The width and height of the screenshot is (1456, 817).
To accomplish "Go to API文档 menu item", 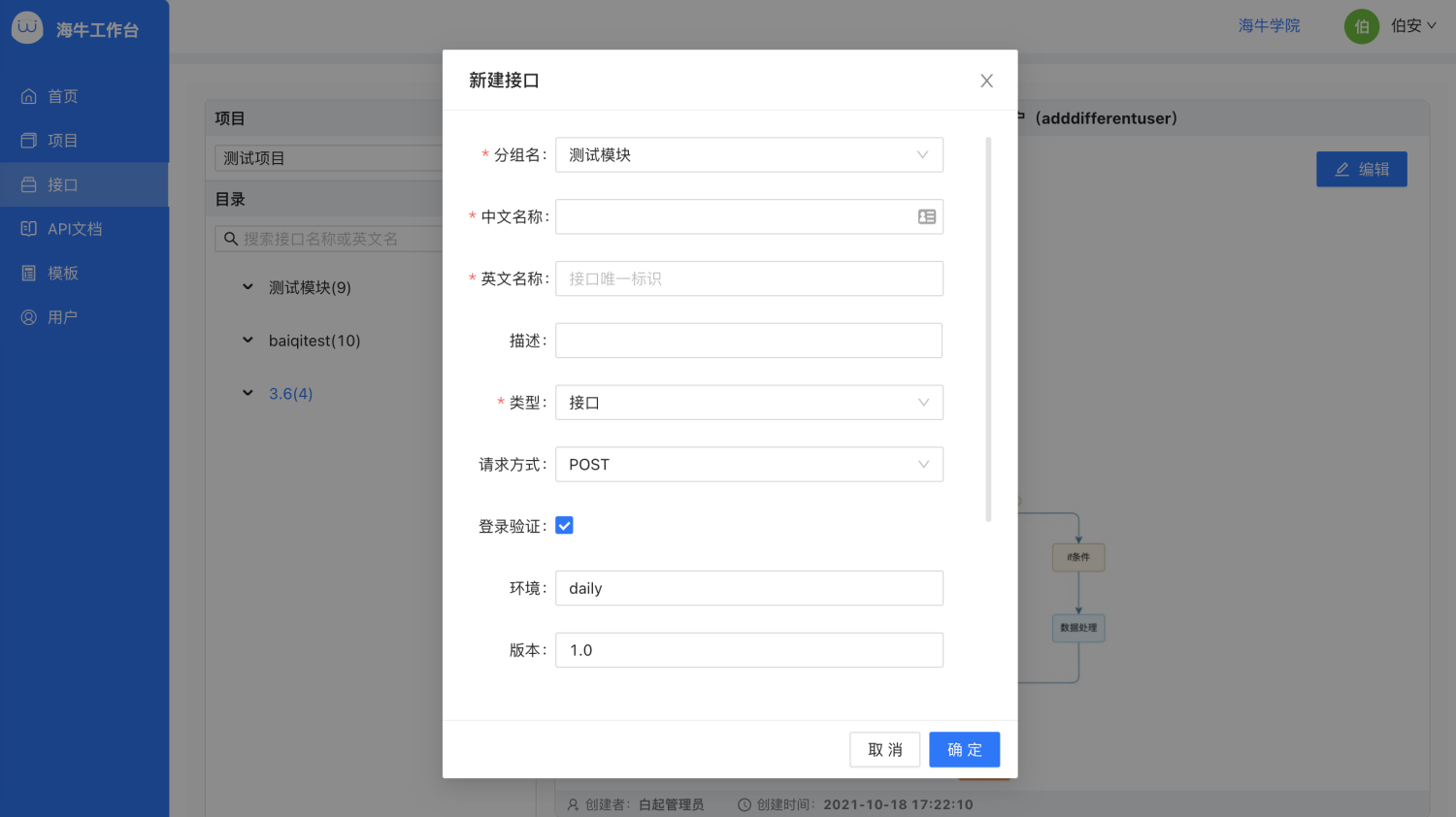I will (84, 229).
